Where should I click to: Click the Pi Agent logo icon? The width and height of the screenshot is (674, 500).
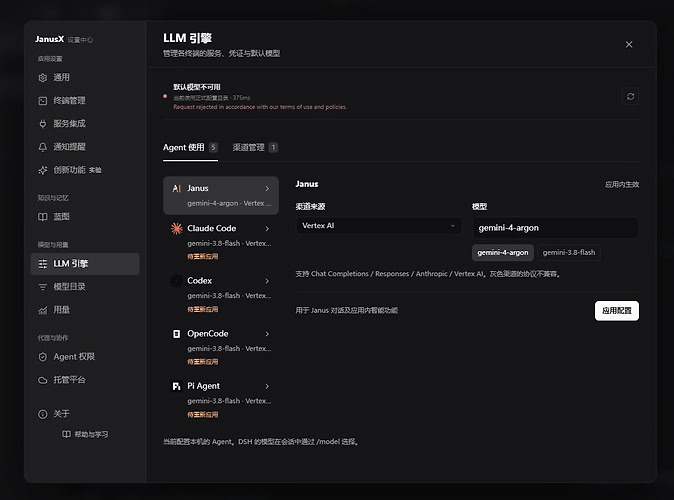[x=176, y=387]
